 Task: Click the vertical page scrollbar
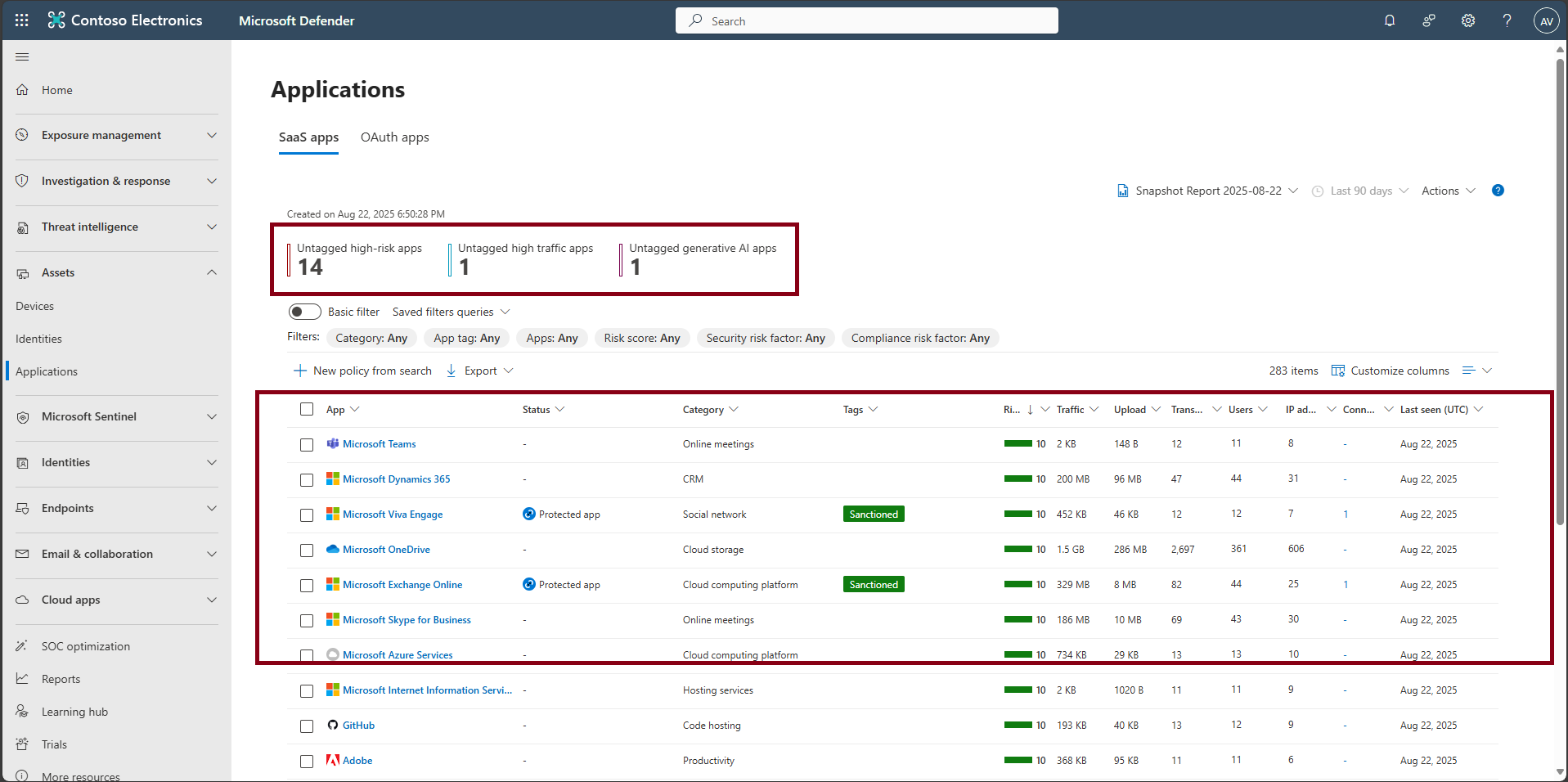click(1560, 290)
